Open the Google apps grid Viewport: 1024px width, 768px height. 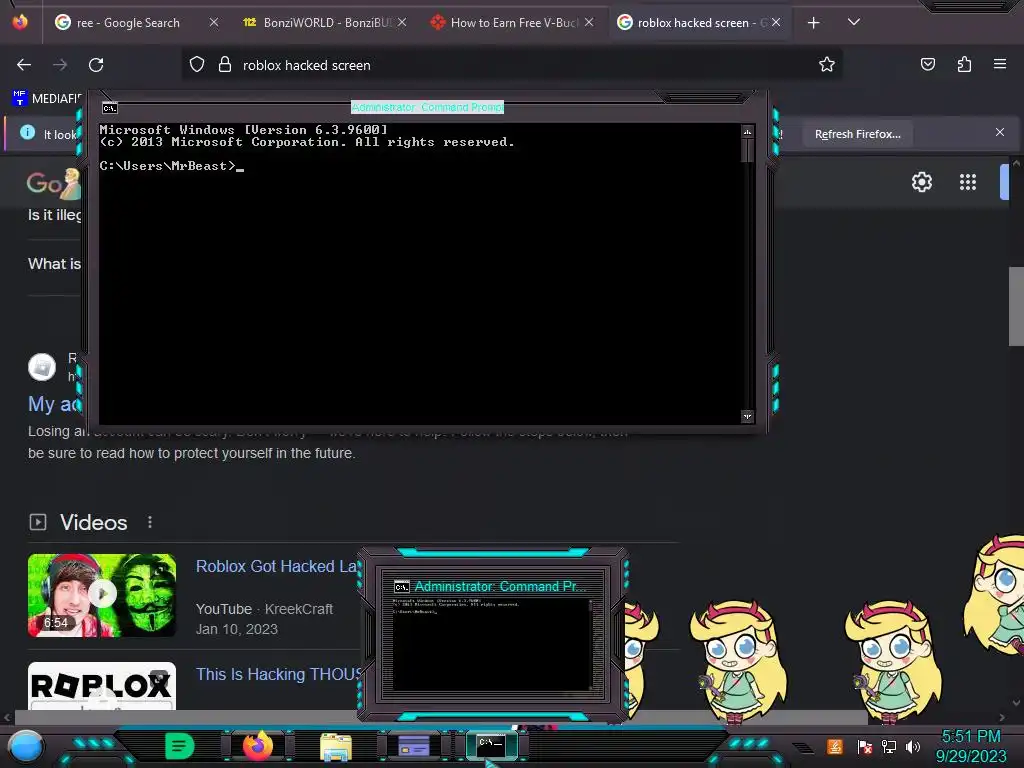[968, 182]
